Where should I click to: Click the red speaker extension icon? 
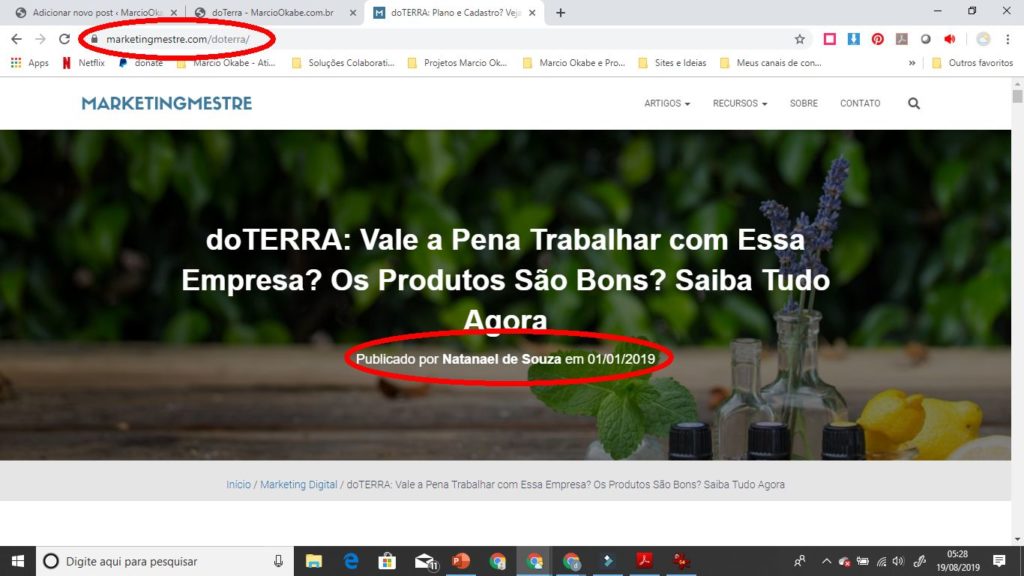point(950,39)
